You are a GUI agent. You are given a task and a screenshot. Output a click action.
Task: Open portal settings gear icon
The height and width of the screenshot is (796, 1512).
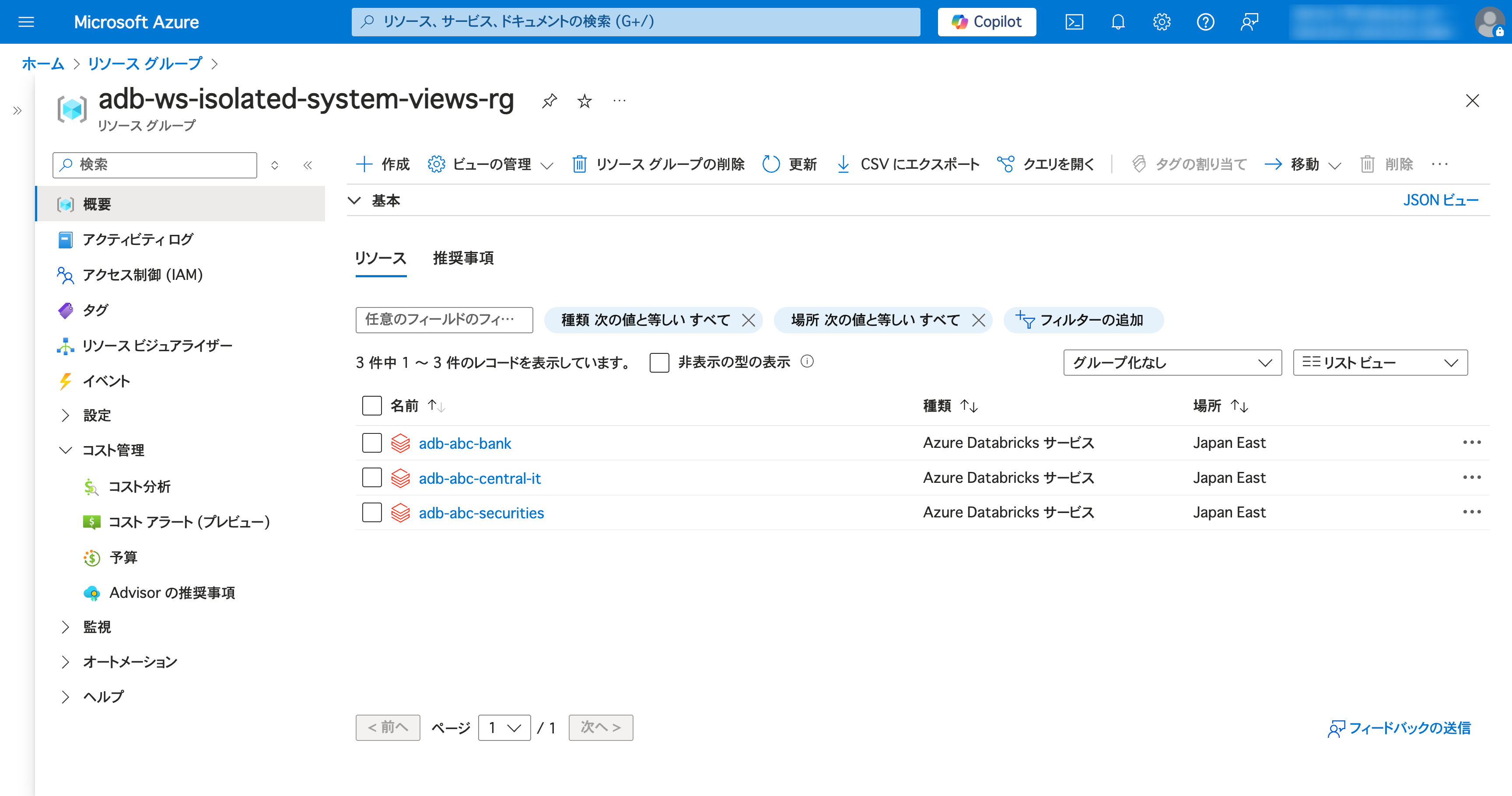click(1161, 22)
